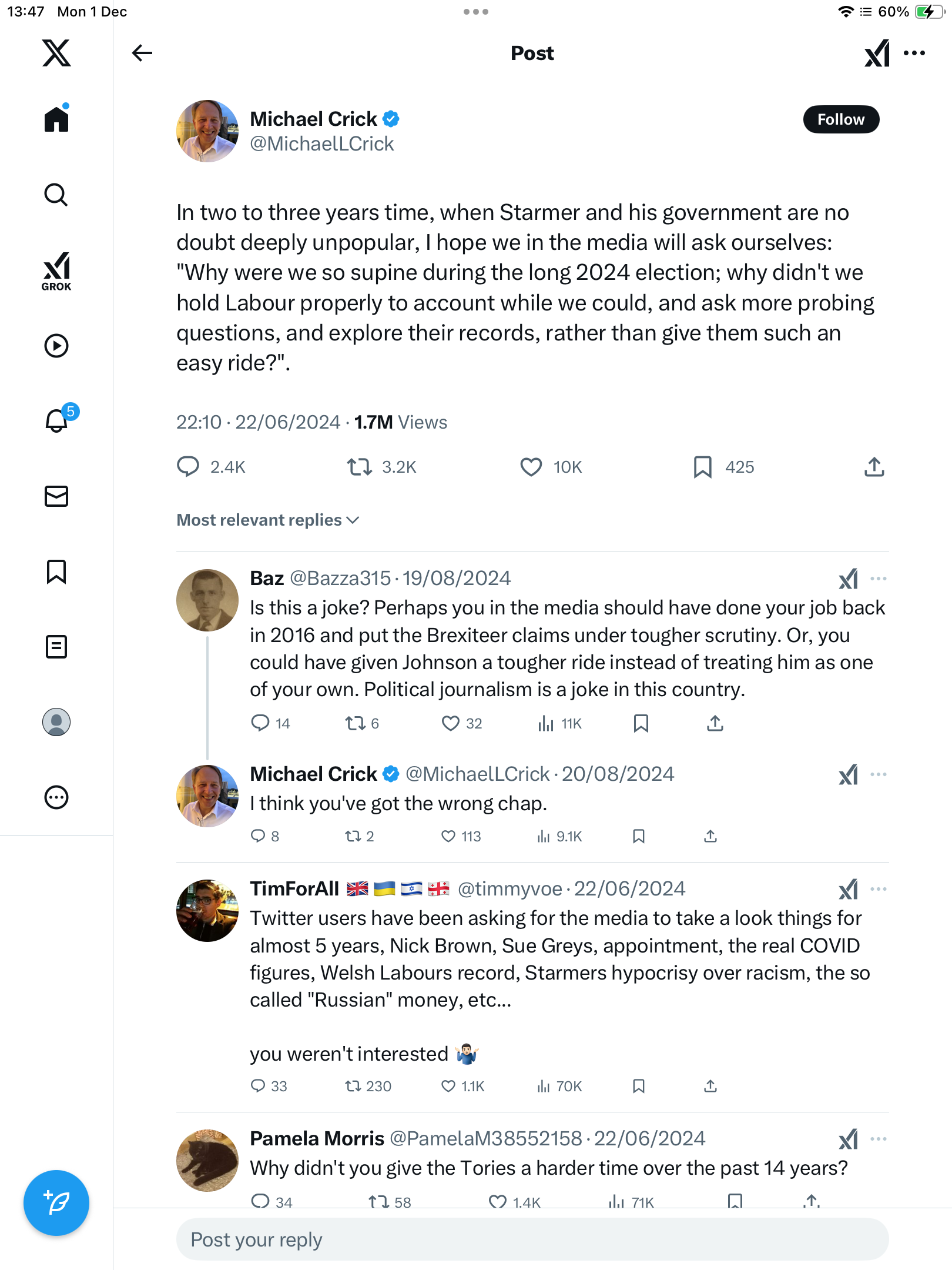Image resolution: width=952 pixels, height=1270 pixels.
Task: Open the Messages envelope icon
Action: click(56, 496)
